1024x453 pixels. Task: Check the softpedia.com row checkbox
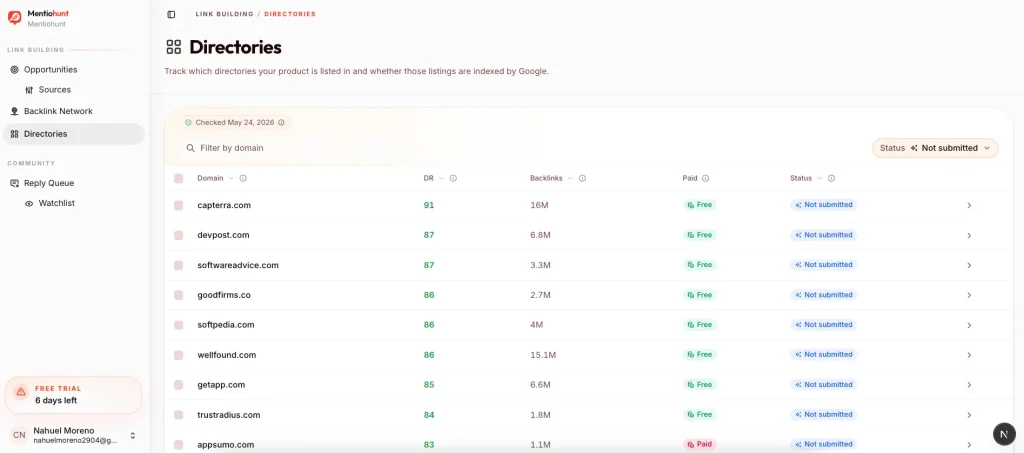(x=178, y=324)
